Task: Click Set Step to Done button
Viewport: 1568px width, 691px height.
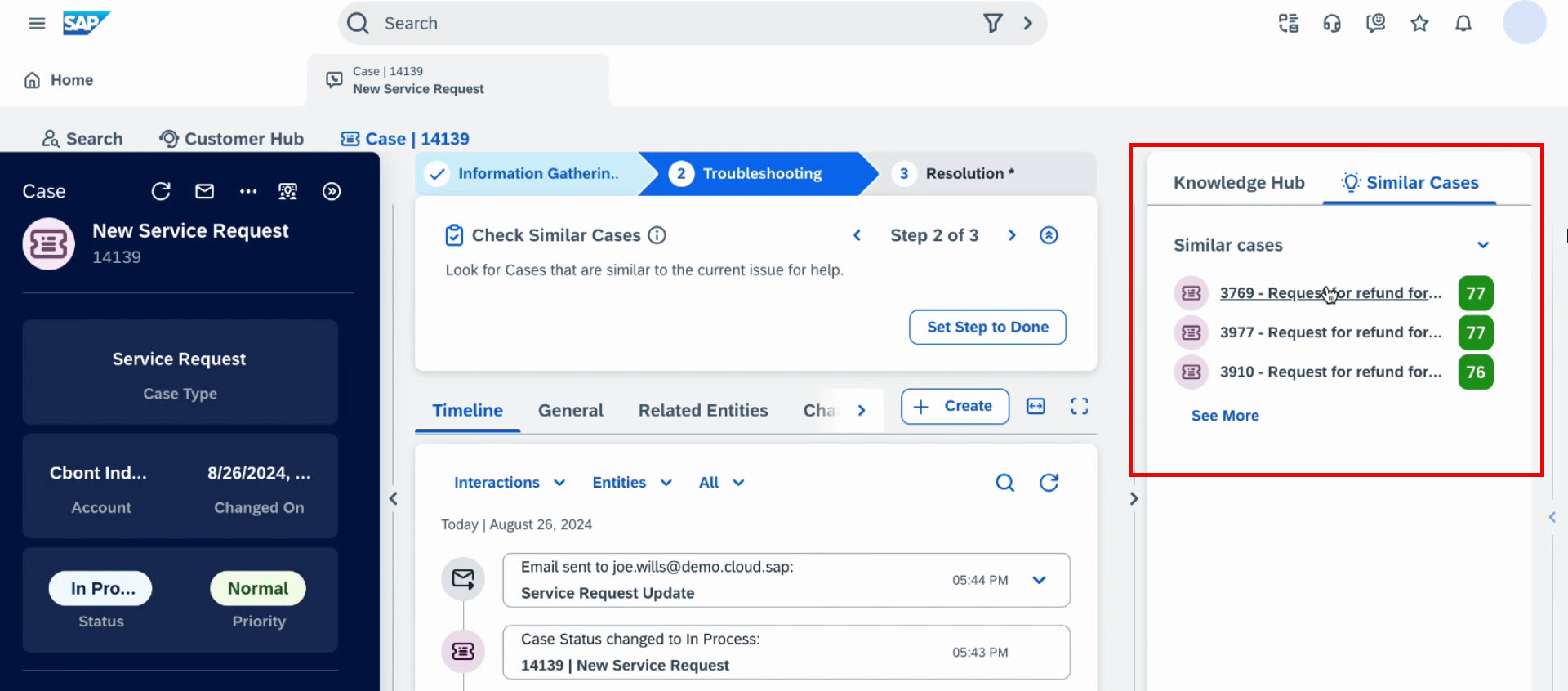Action: click(987, 327)
